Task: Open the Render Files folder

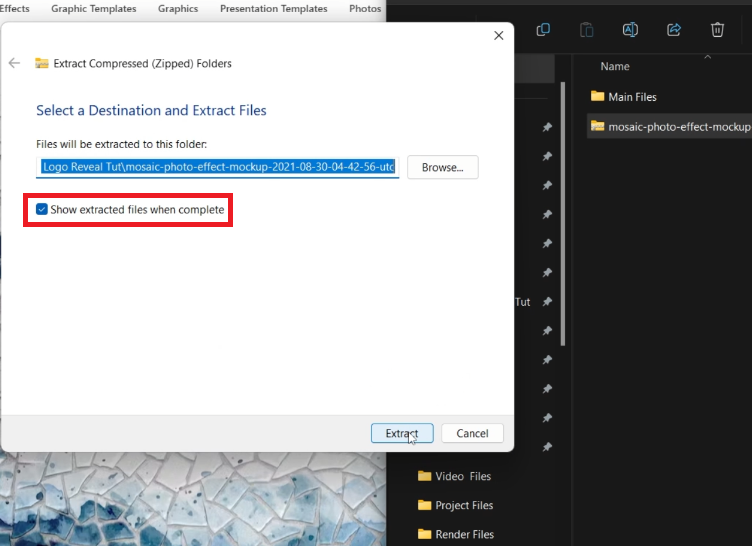Action: [456, 534]
